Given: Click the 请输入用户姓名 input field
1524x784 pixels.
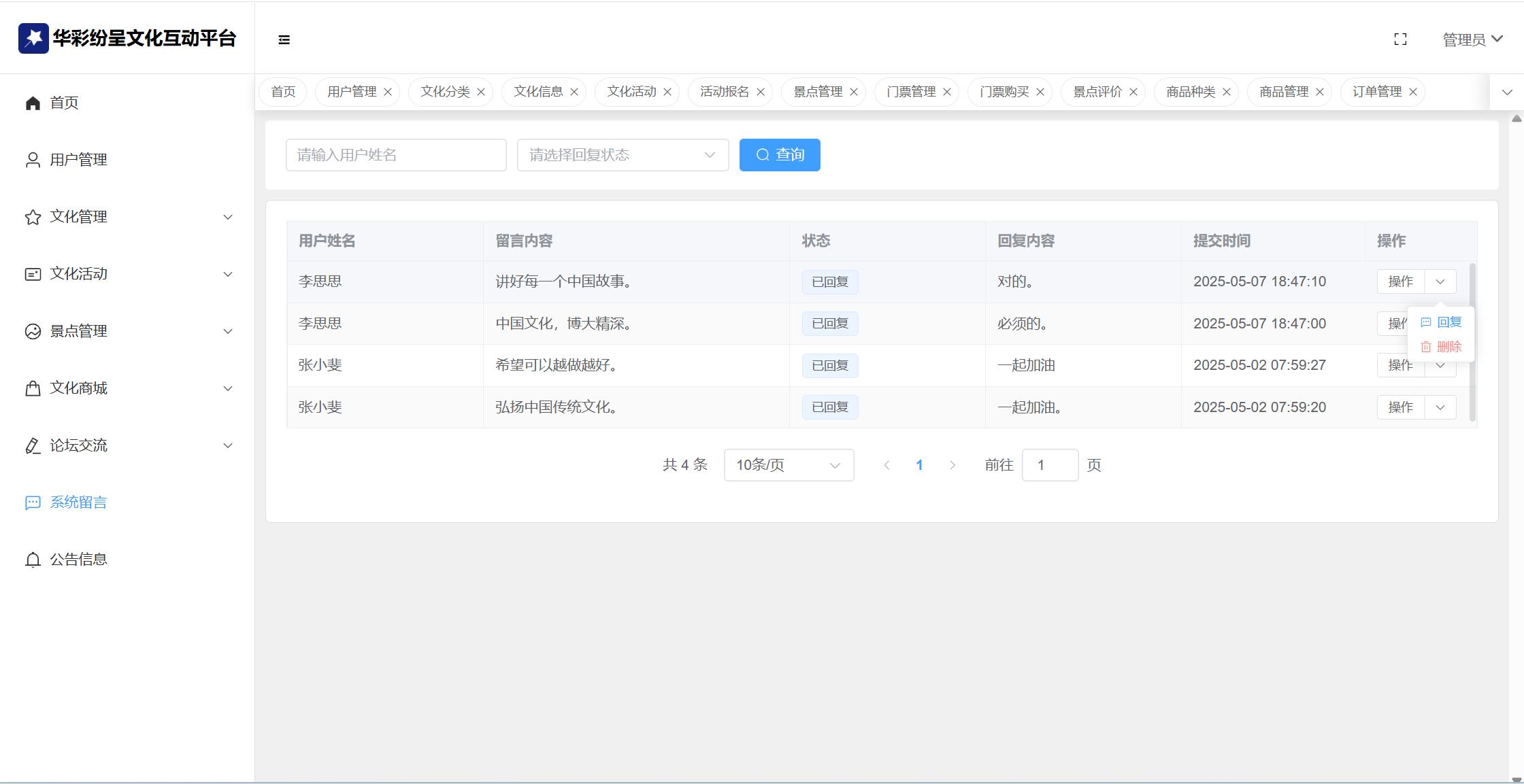Looking at the screenshot, I should click(x=396, y=155).
